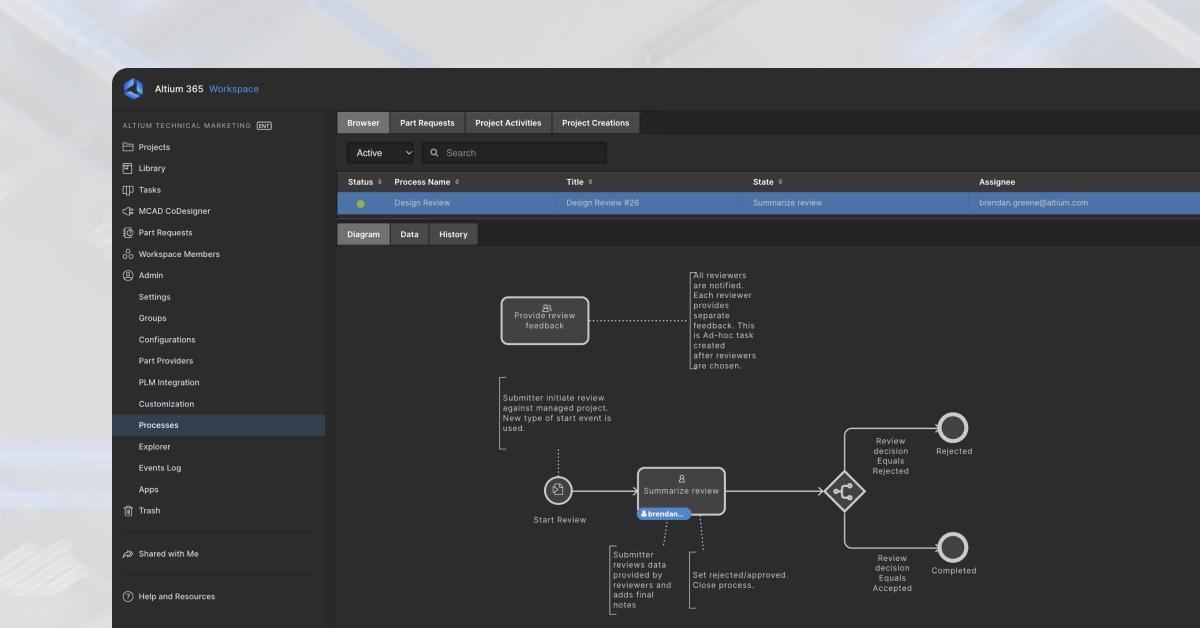Click the Assignee column header
Viewport: 1200px width, 628px height.
(997, 182)
